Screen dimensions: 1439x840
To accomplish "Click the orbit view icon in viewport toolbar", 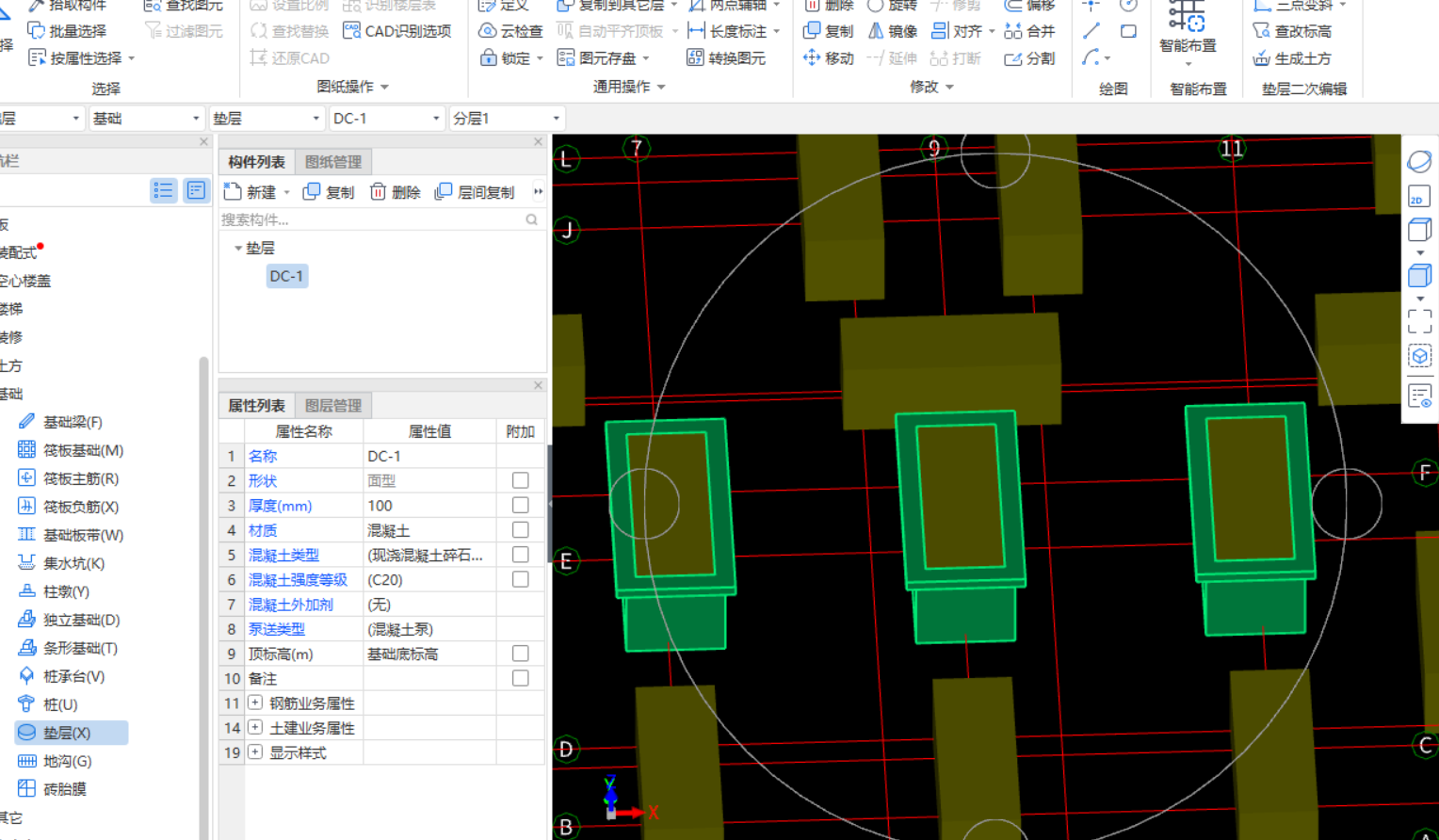I will tap(1419, 162).
